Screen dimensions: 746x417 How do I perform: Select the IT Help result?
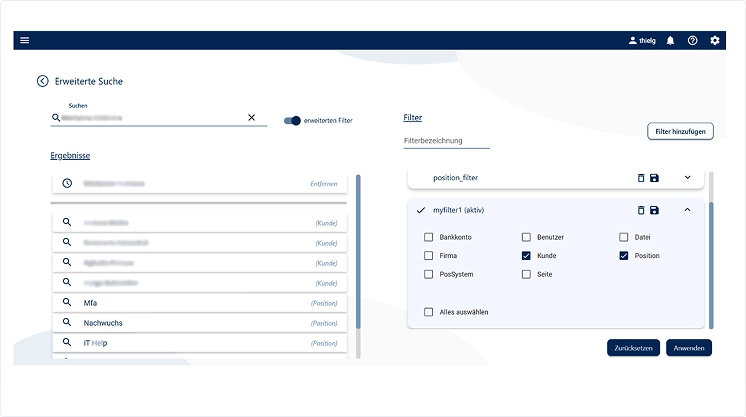coord(199,343)
